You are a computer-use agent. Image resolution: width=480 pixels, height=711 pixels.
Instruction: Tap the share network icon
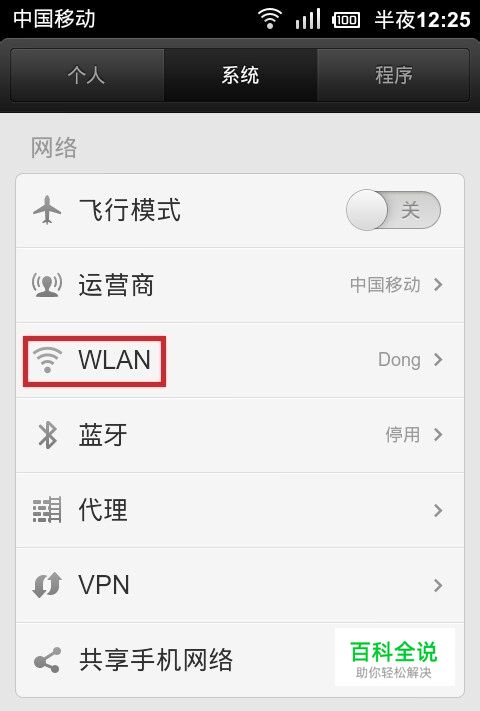(x=47, y=660)
